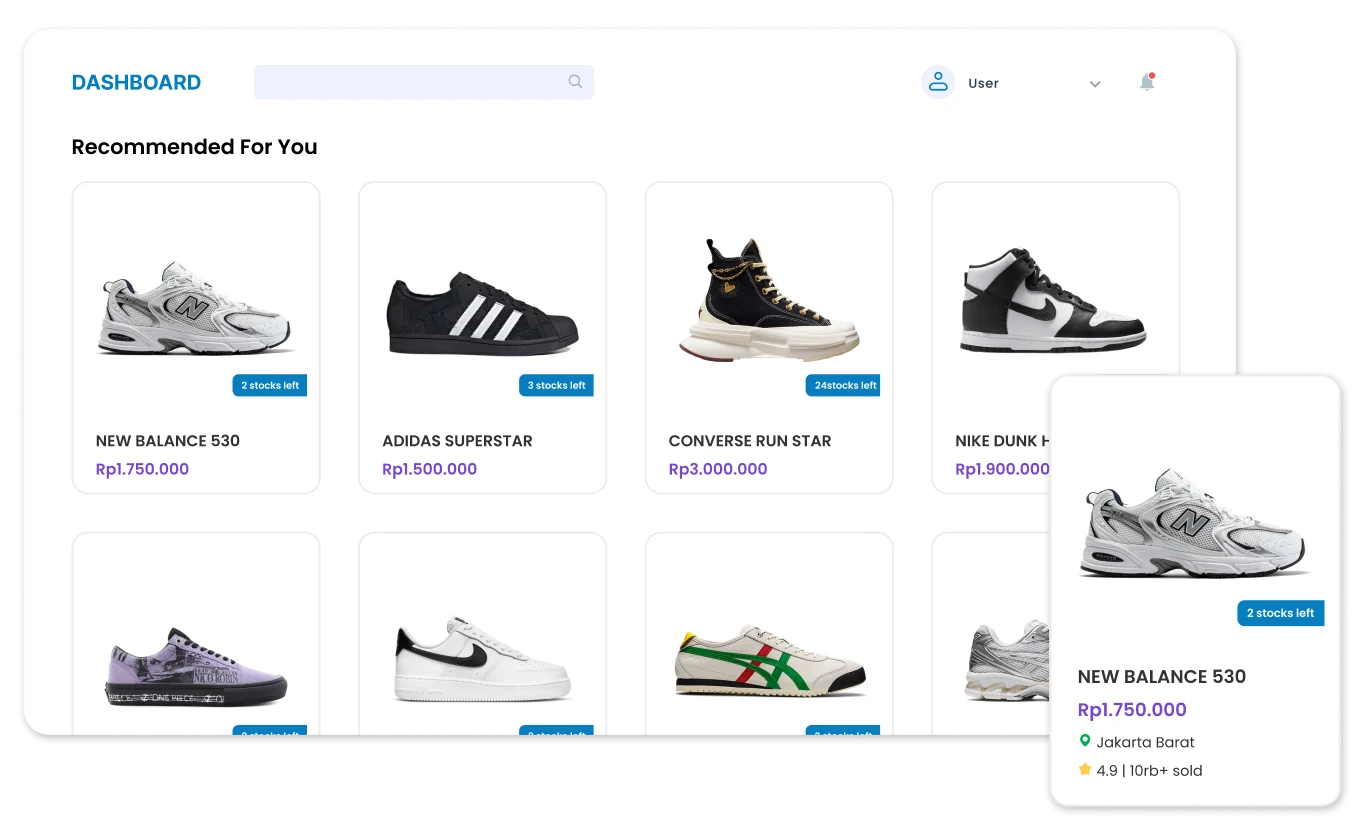
Task: Open the Nike Dunk black-white shoe image
Action: tap(1053, 299)
